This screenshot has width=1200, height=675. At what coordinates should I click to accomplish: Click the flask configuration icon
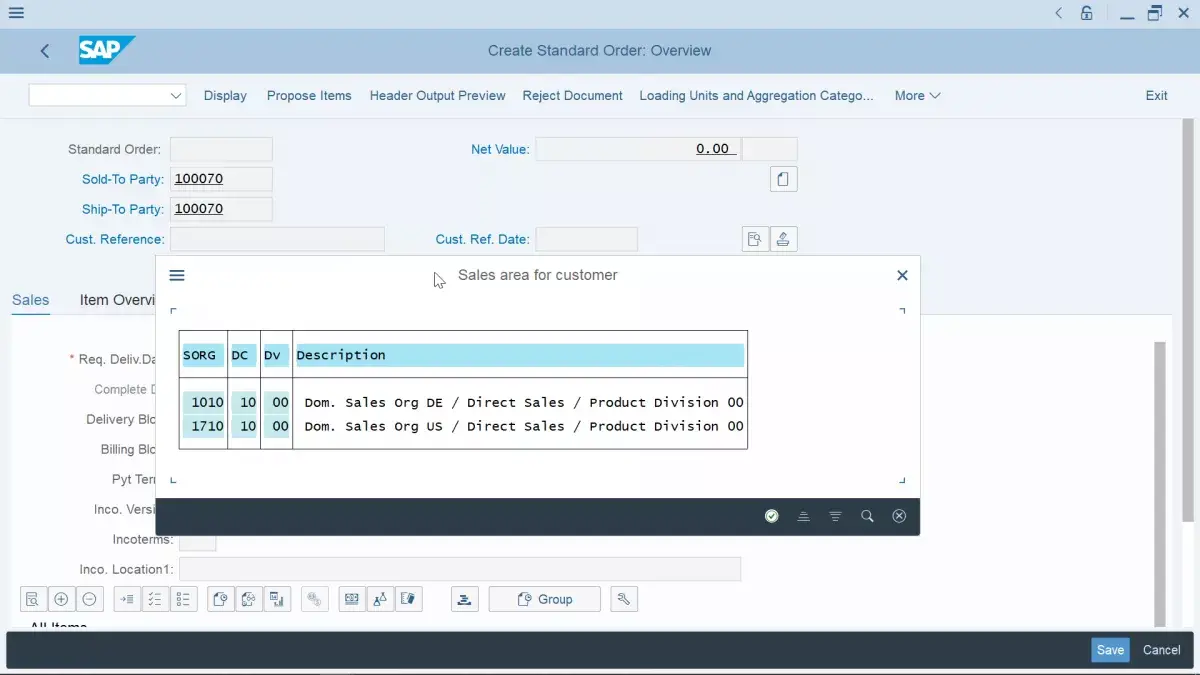380,599
